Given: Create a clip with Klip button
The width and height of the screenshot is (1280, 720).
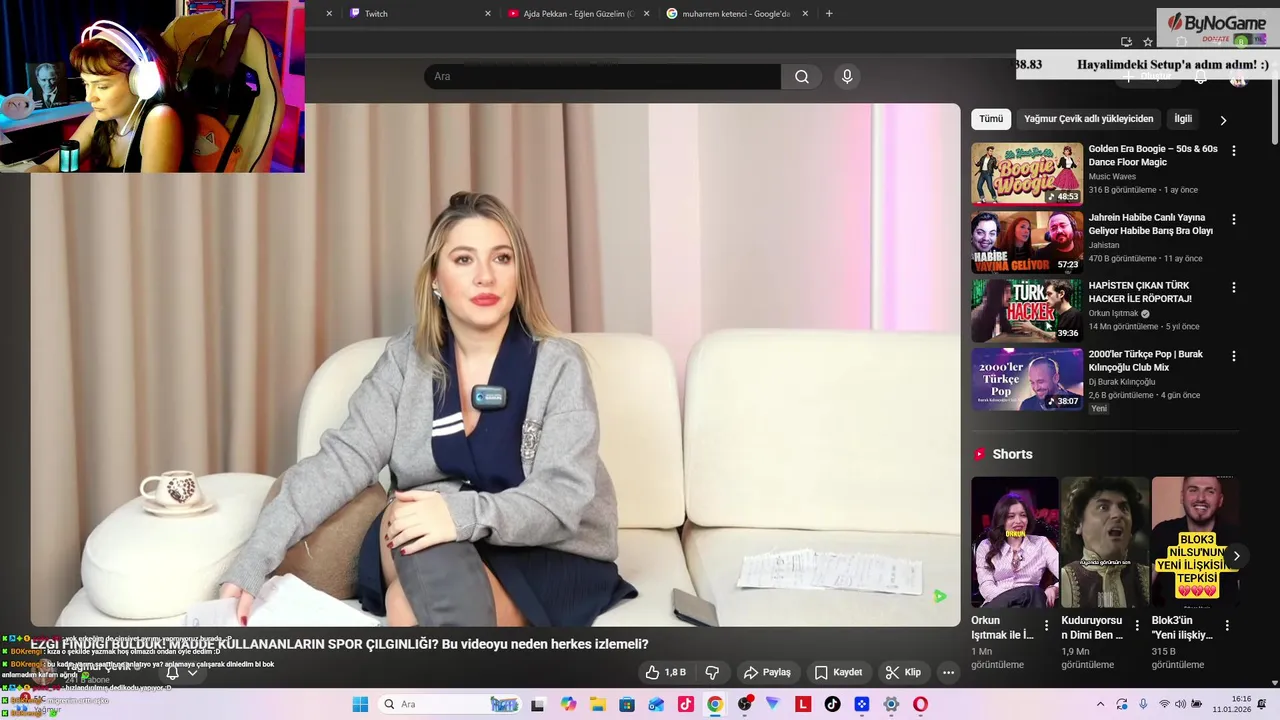Looking at the screenshot, I should [x=903, y=672].
